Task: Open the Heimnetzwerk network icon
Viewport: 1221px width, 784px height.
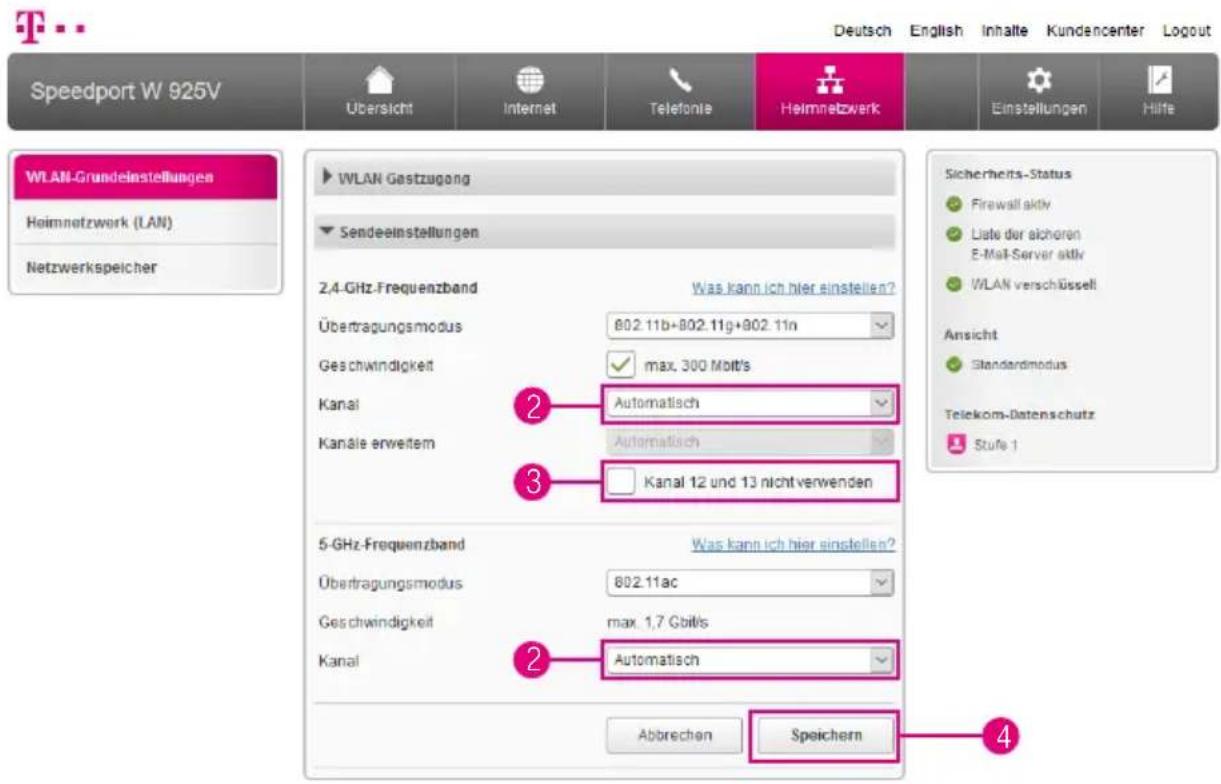Action: (829, 81)
